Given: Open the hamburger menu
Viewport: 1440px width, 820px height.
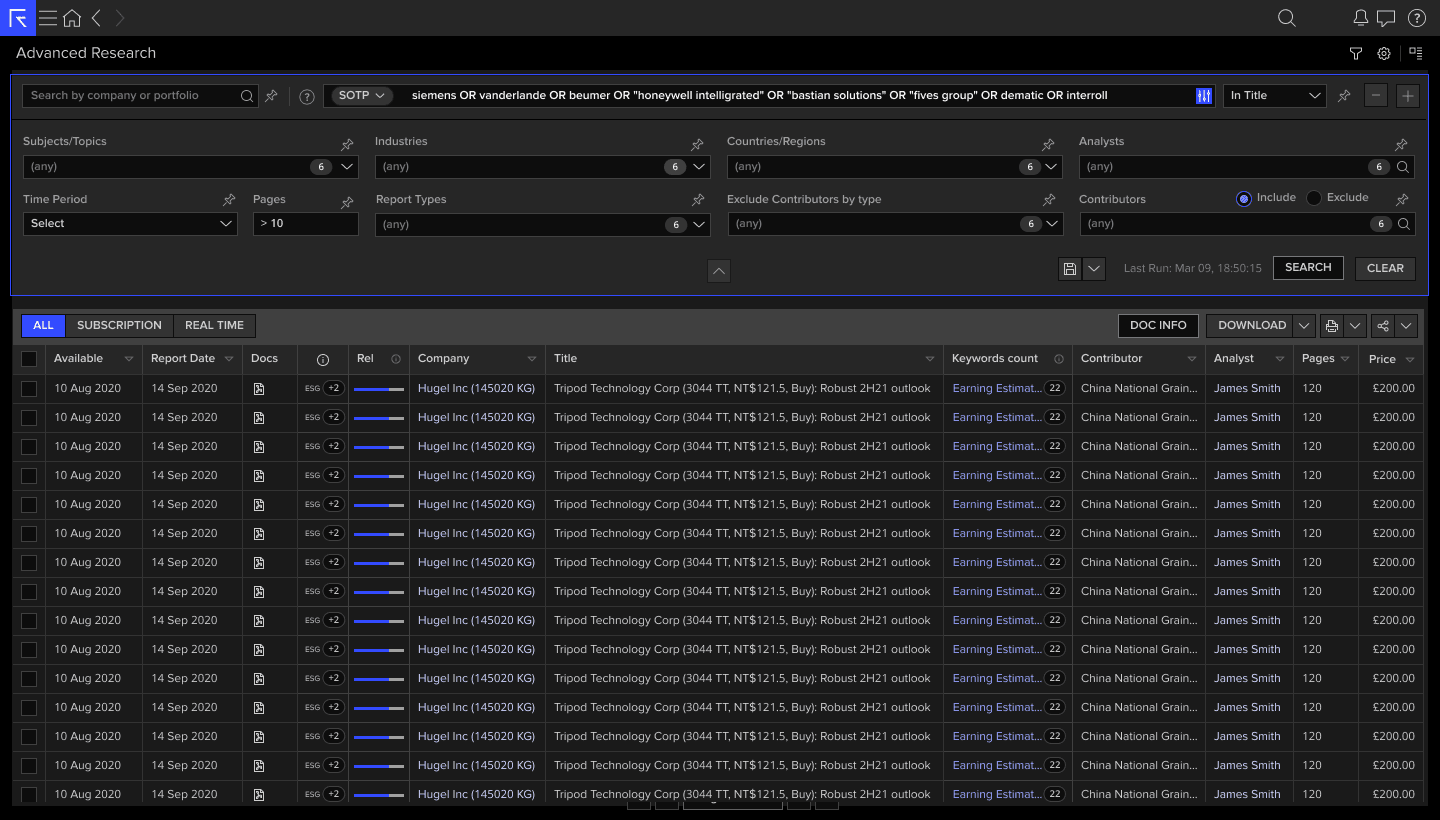Looking at the screenshot, I should click(47, 18).
